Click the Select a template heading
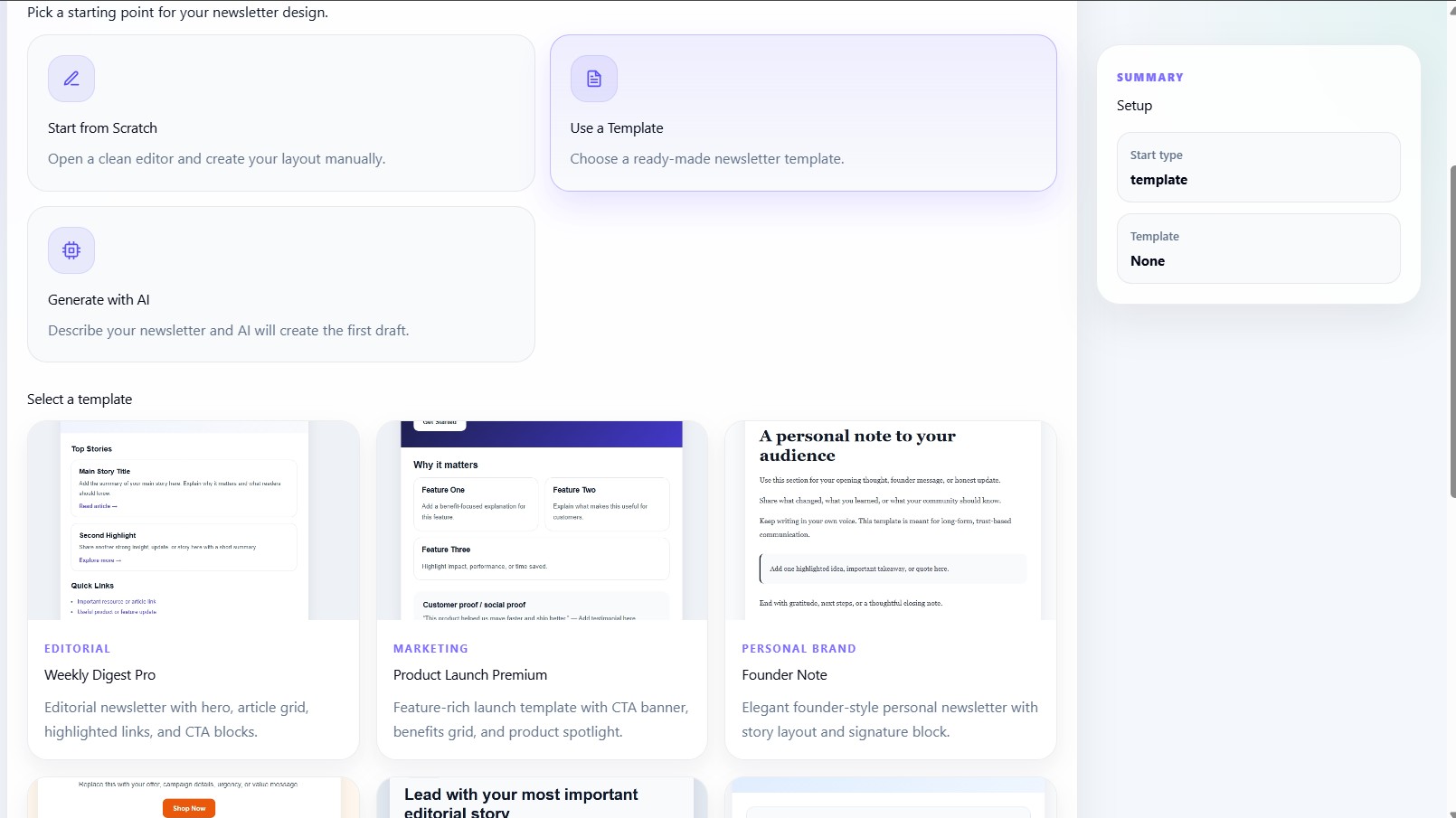The width and height of the screenshot is (1456, 818). click(80, 400)
